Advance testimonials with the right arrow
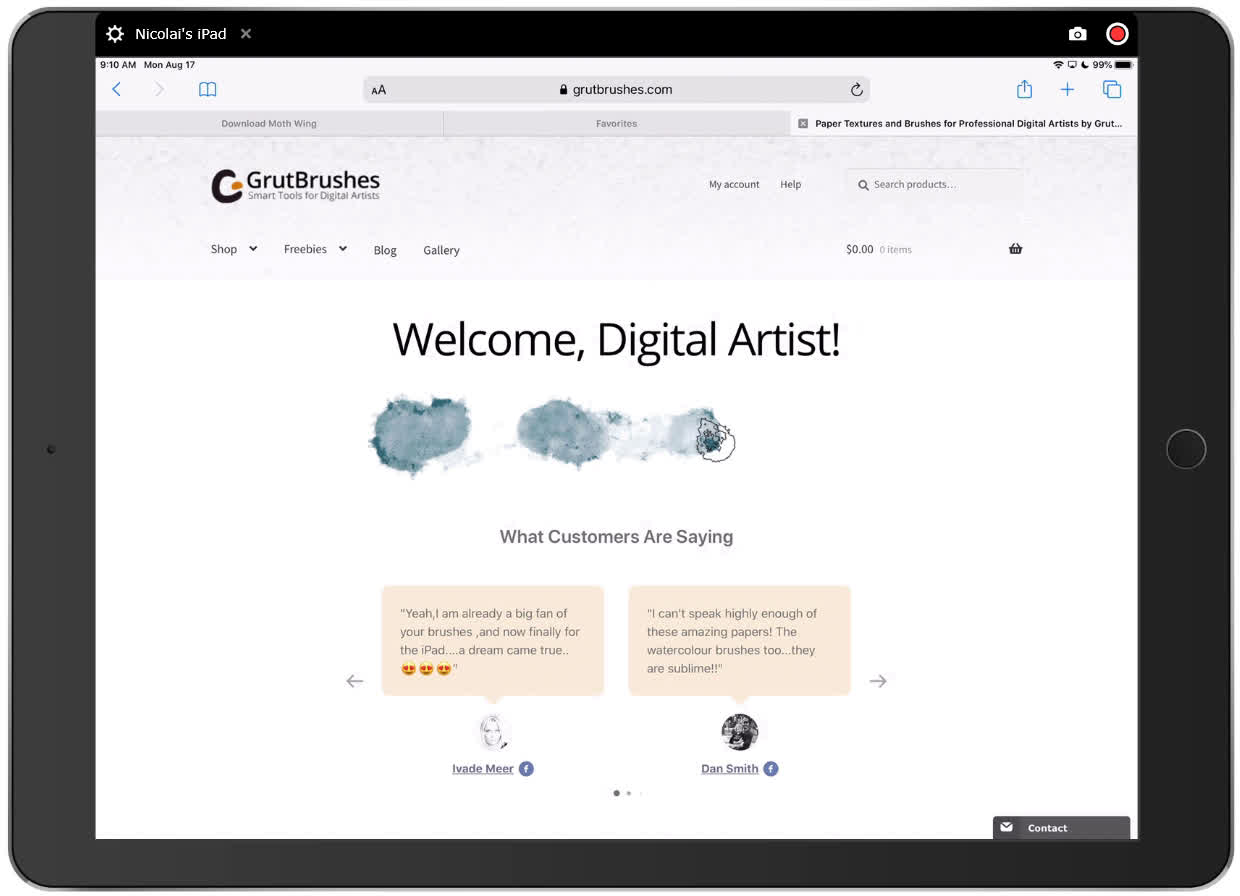1240x896 pixels. 877,681
